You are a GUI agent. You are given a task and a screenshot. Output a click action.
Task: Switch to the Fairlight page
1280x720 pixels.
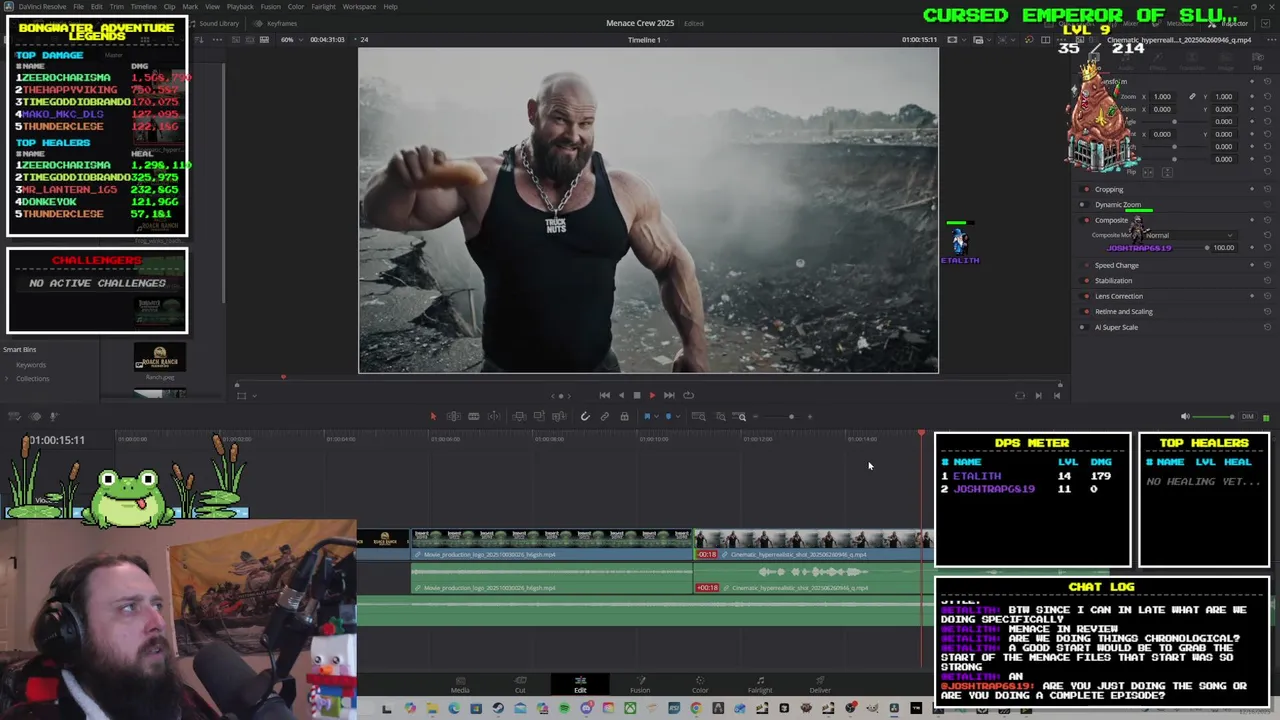pos(760,685)
